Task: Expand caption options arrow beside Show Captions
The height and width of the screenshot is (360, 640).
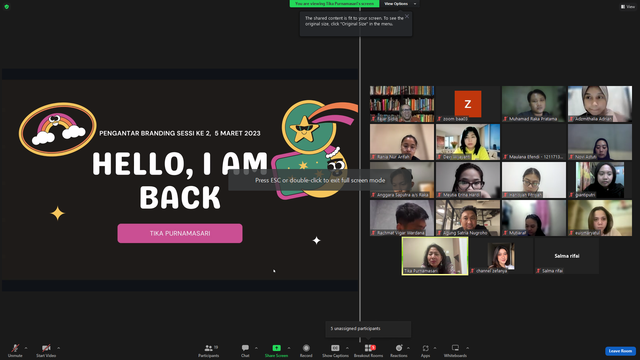Action: [347, 348]
